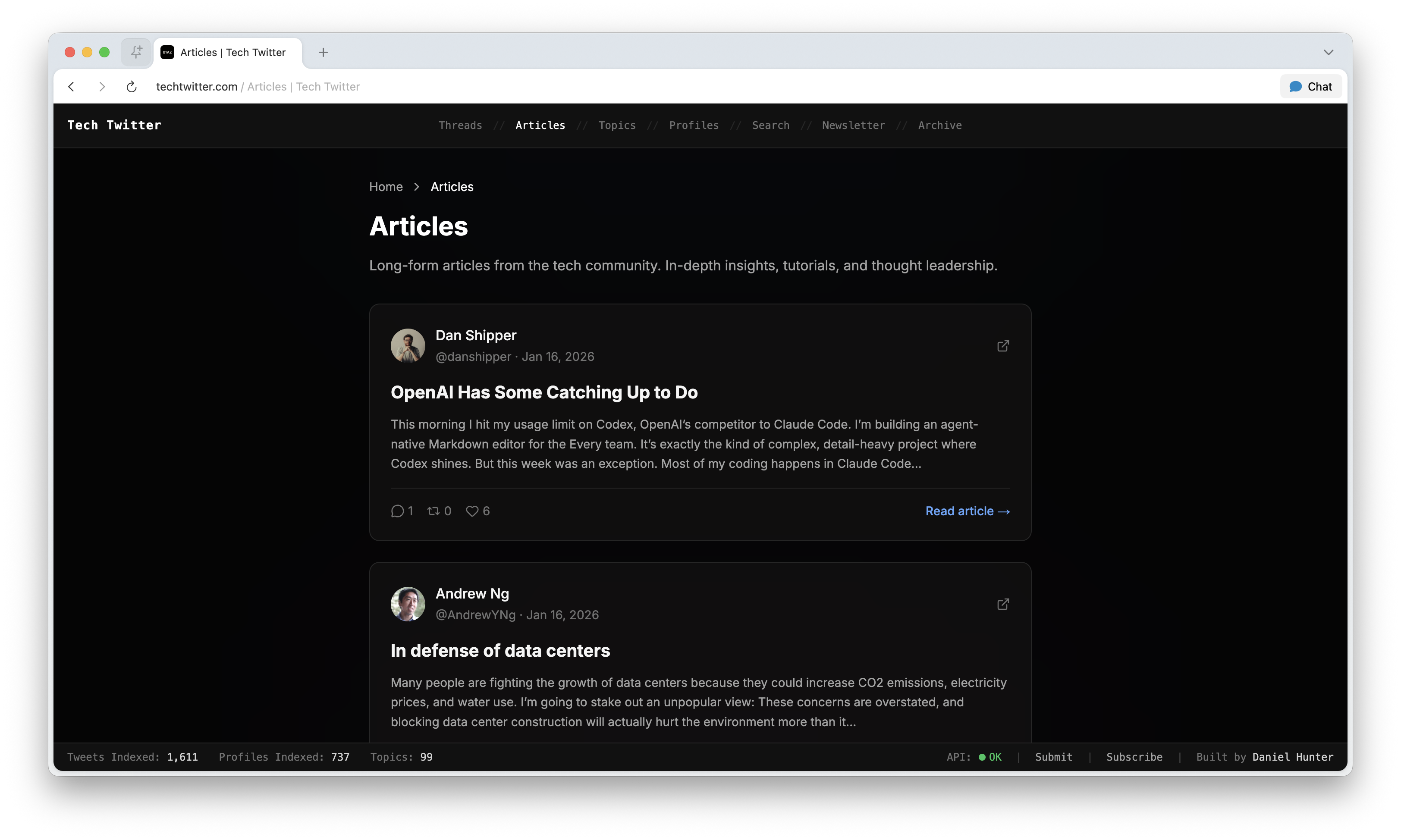Go back with browser back arrow

click(x=71, y=87)
